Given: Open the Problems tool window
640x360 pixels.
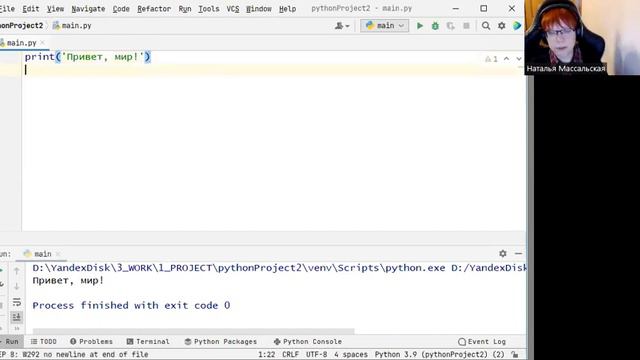Looking at the screenshot, I should point(91,342).
